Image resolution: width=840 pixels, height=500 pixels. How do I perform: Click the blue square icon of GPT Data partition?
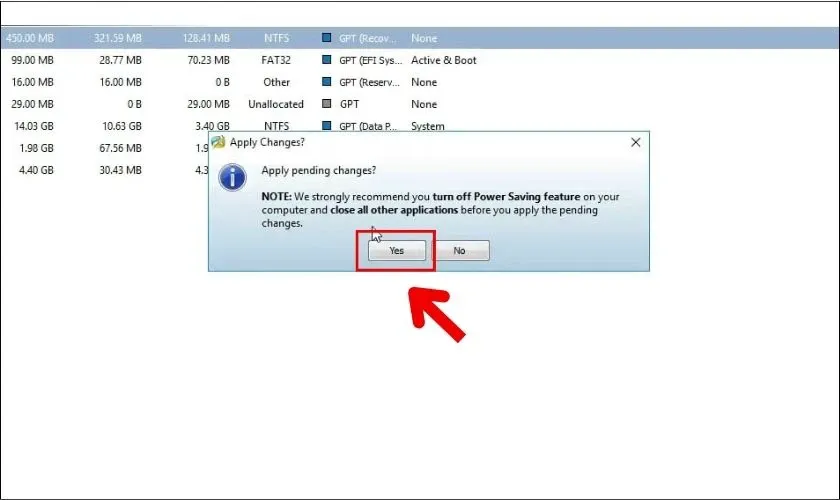[327, 126]
